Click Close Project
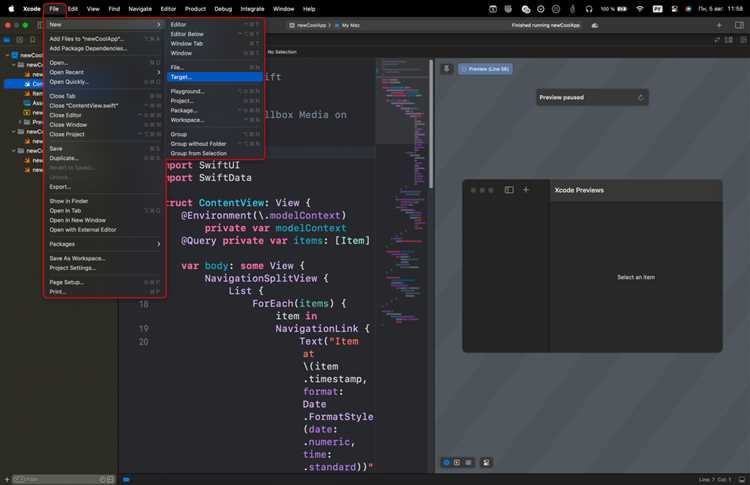This screenshot has height=485, width=750. pos(105,134)
